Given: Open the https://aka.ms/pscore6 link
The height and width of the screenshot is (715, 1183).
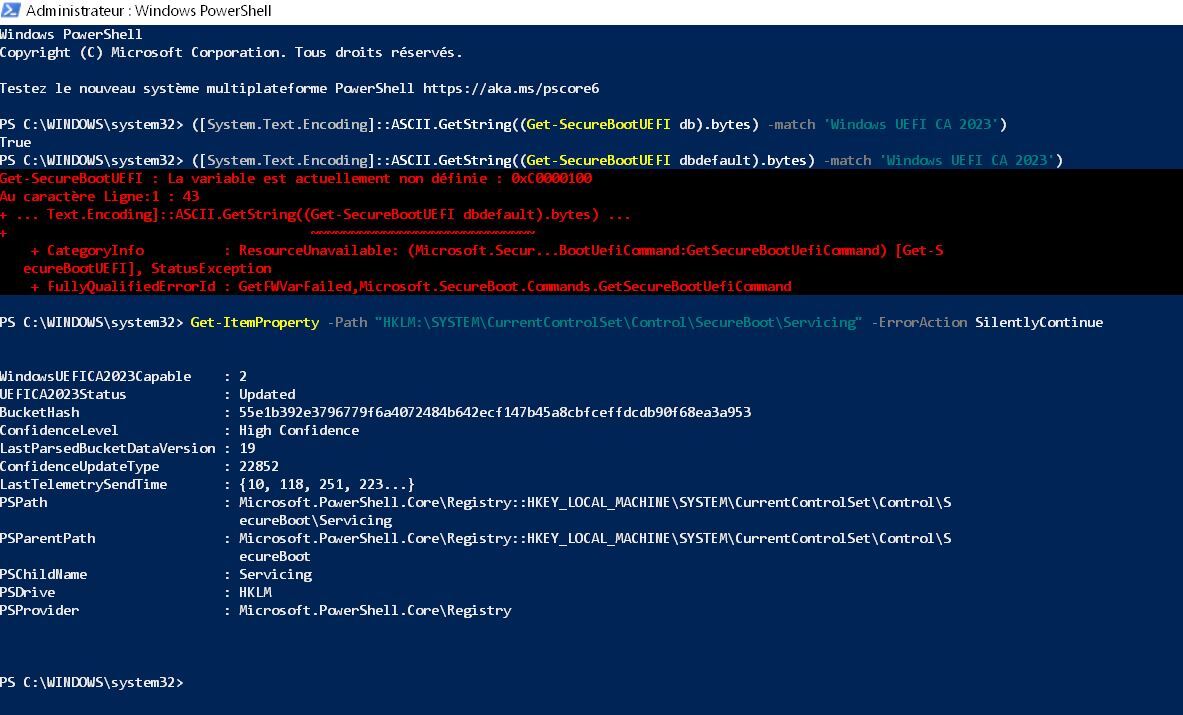Looking at the screenshot, I should [x=511, y=88].
